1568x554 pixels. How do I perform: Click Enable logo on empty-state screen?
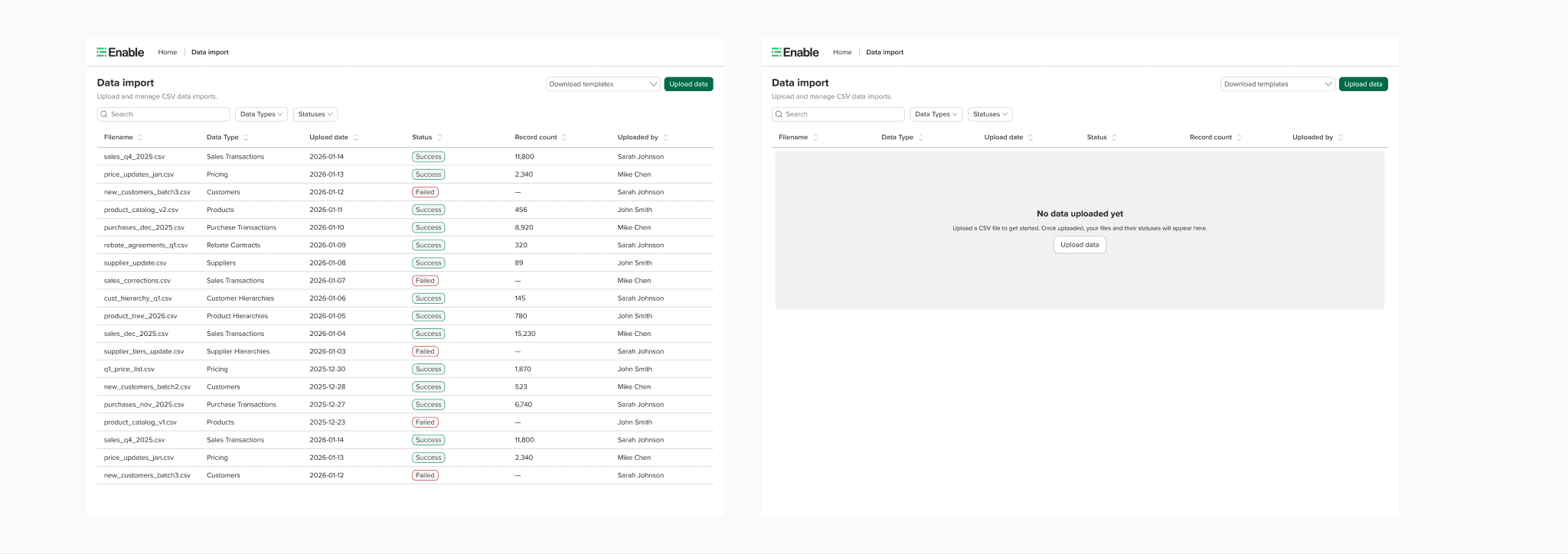[x=795, y=52]
